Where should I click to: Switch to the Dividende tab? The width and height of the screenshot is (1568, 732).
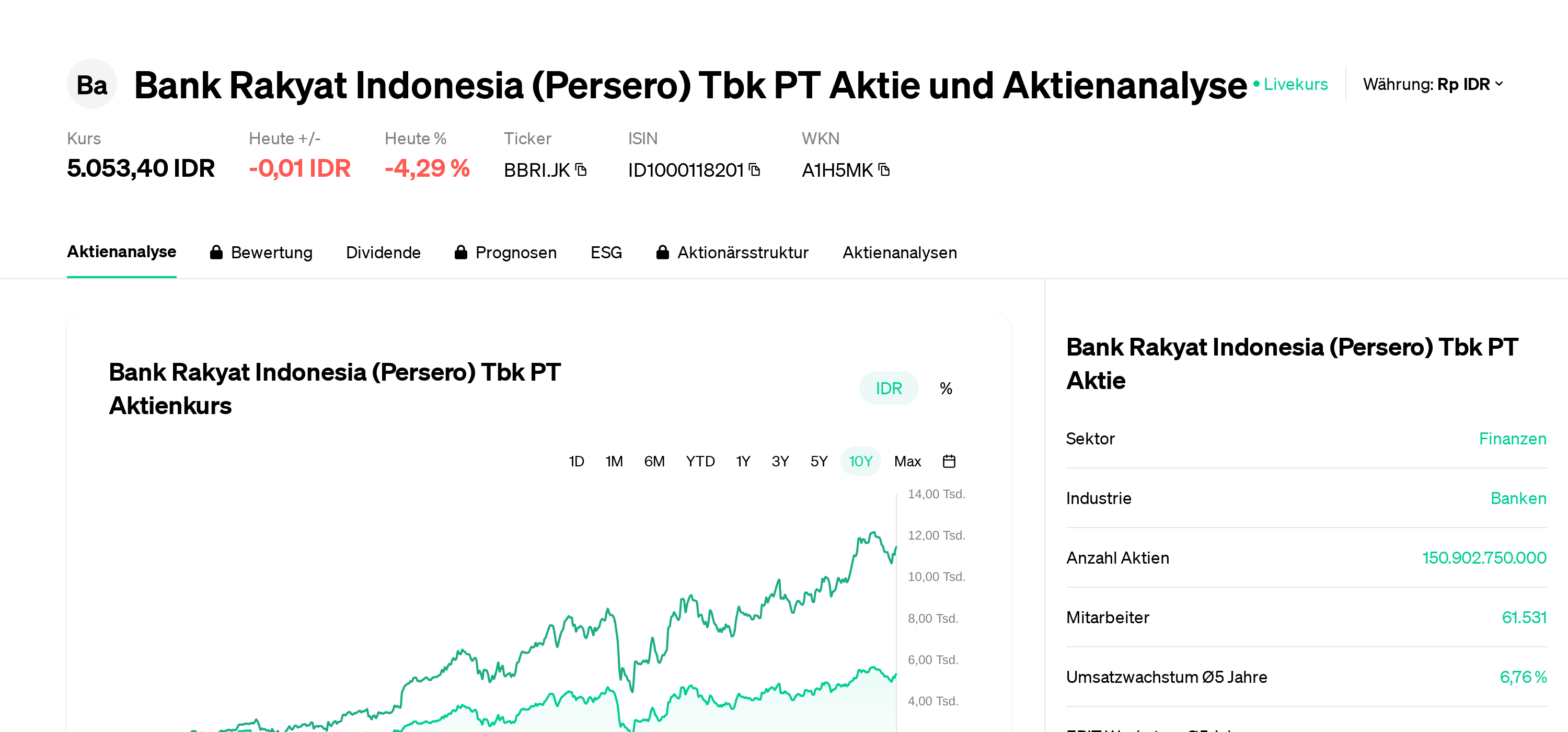(384, 252)
